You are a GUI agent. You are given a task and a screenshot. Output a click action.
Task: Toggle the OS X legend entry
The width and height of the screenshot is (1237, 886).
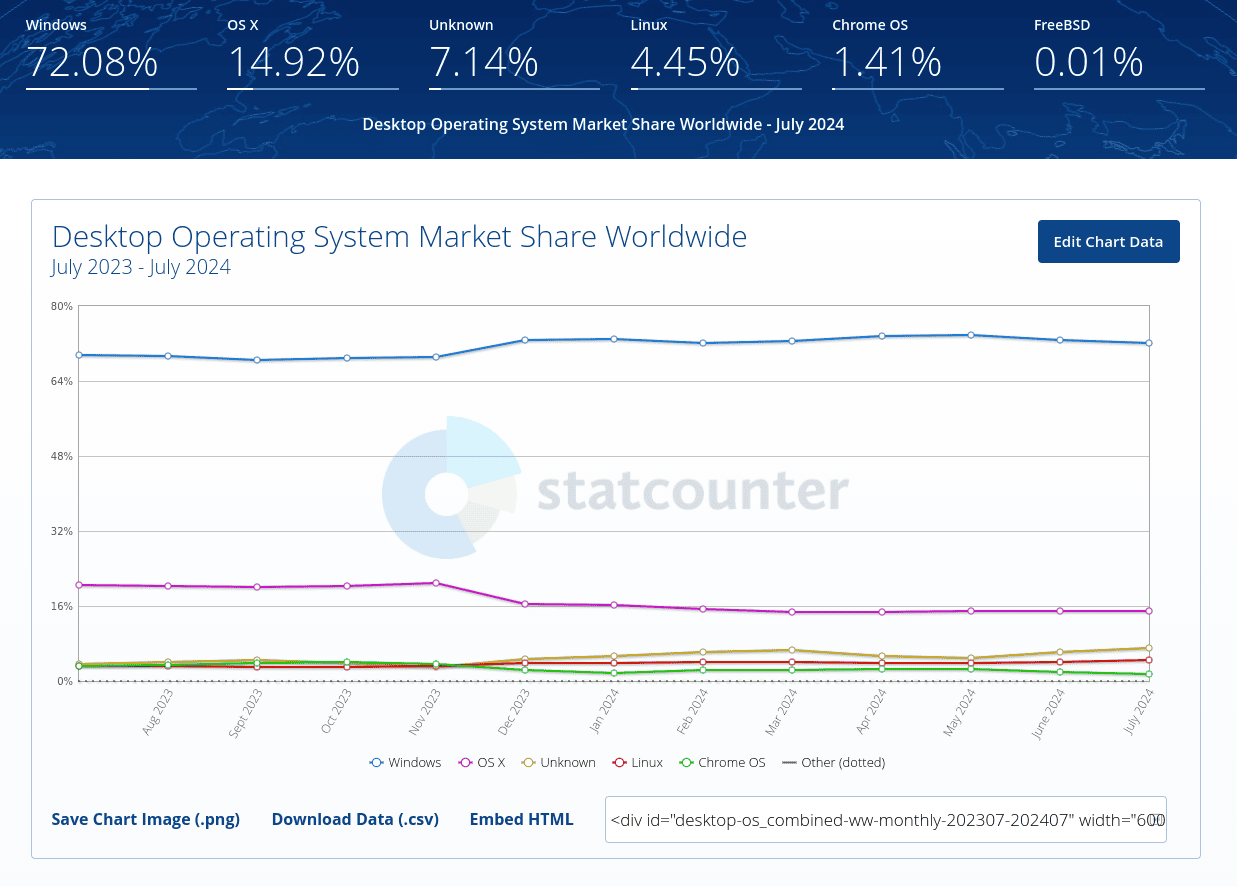(482, 762)
